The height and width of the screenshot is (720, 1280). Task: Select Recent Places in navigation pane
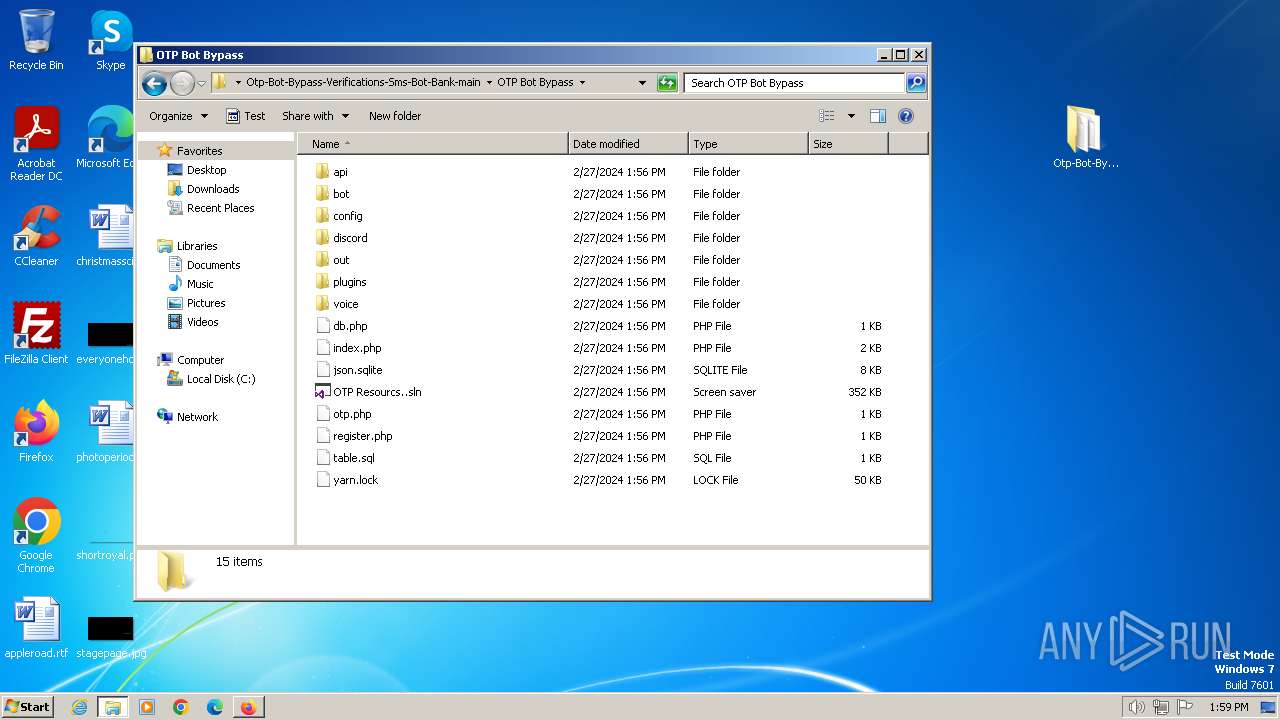(x=220, y=208)
